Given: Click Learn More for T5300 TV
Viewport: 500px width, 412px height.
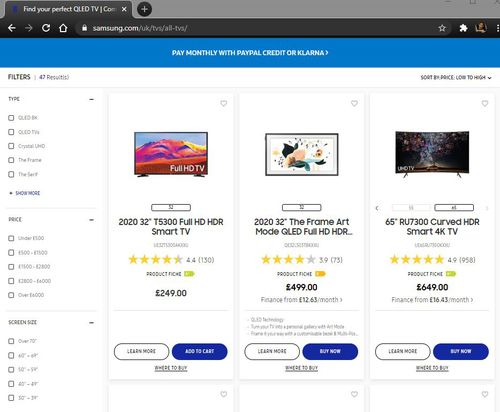Looking at the screenshot, I should 141,351.
